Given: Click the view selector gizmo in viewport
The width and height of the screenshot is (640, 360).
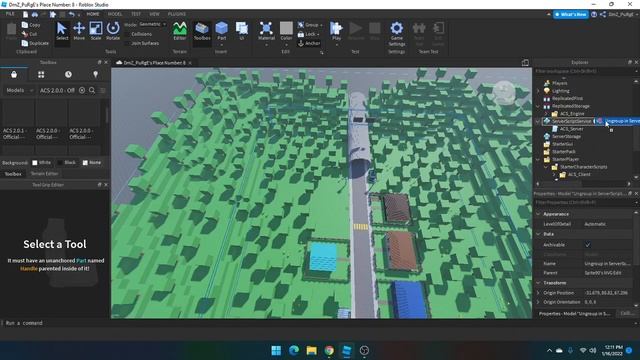Looking at the screenshot, I should (x=504, y=92).
